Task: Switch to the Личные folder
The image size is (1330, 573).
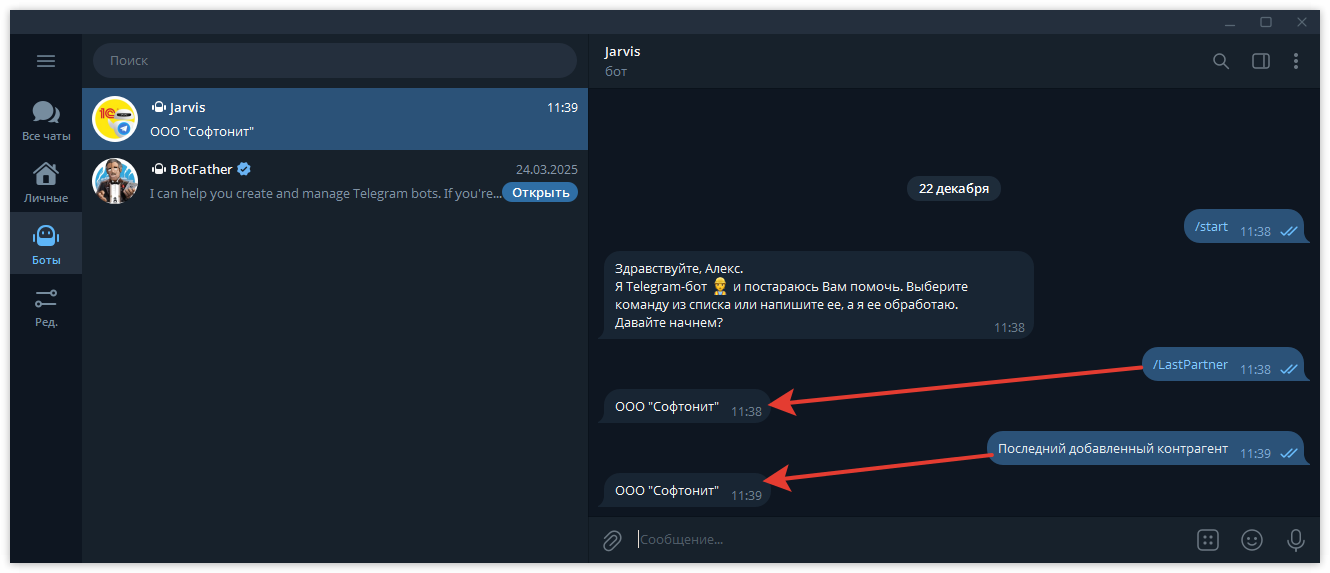Action: coord(46,182)
